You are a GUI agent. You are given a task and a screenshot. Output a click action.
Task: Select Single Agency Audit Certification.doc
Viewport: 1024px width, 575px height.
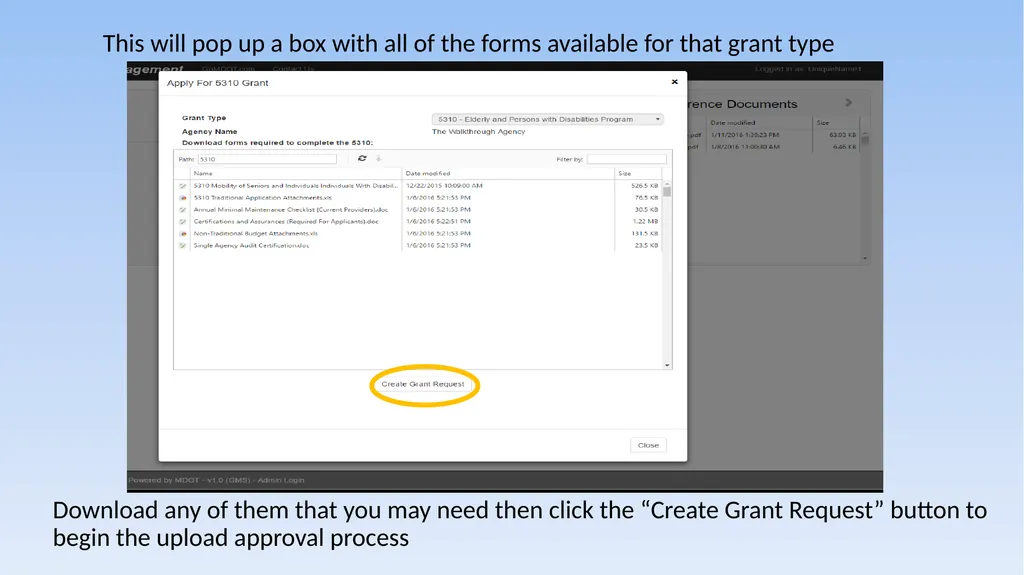(251, 246)
